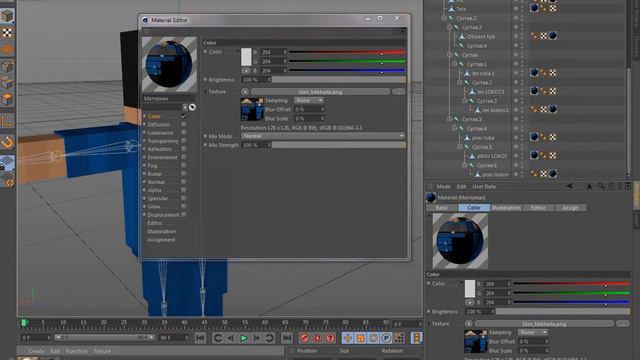Screen dimensions: 640x360
Task: Click the record active objects red button
Action: pyautogui.click(x=304, y=338)
